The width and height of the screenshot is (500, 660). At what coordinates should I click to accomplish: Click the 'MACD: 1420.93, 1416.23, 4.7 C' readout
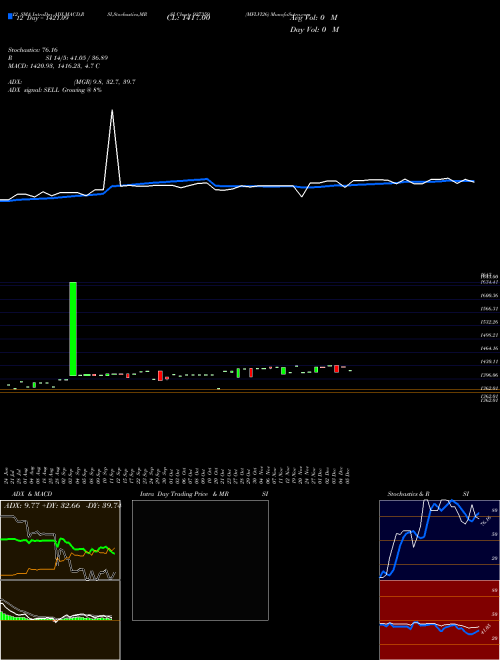(x=53, y=66)
